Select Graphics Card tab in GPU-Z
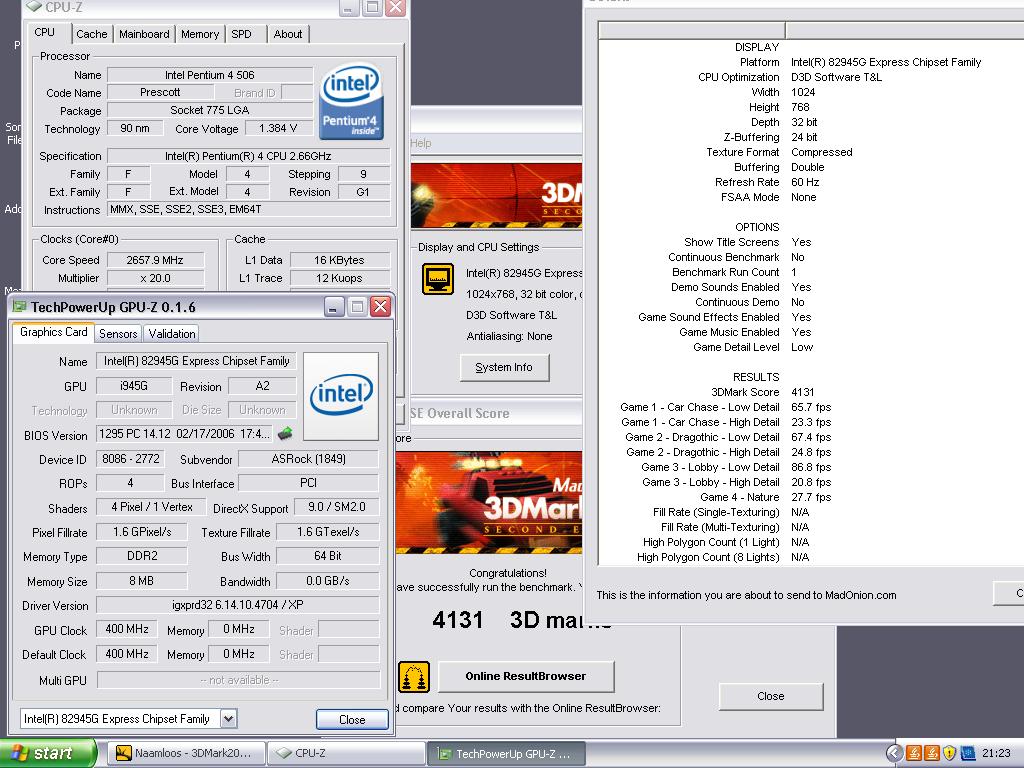 point(54,332)
